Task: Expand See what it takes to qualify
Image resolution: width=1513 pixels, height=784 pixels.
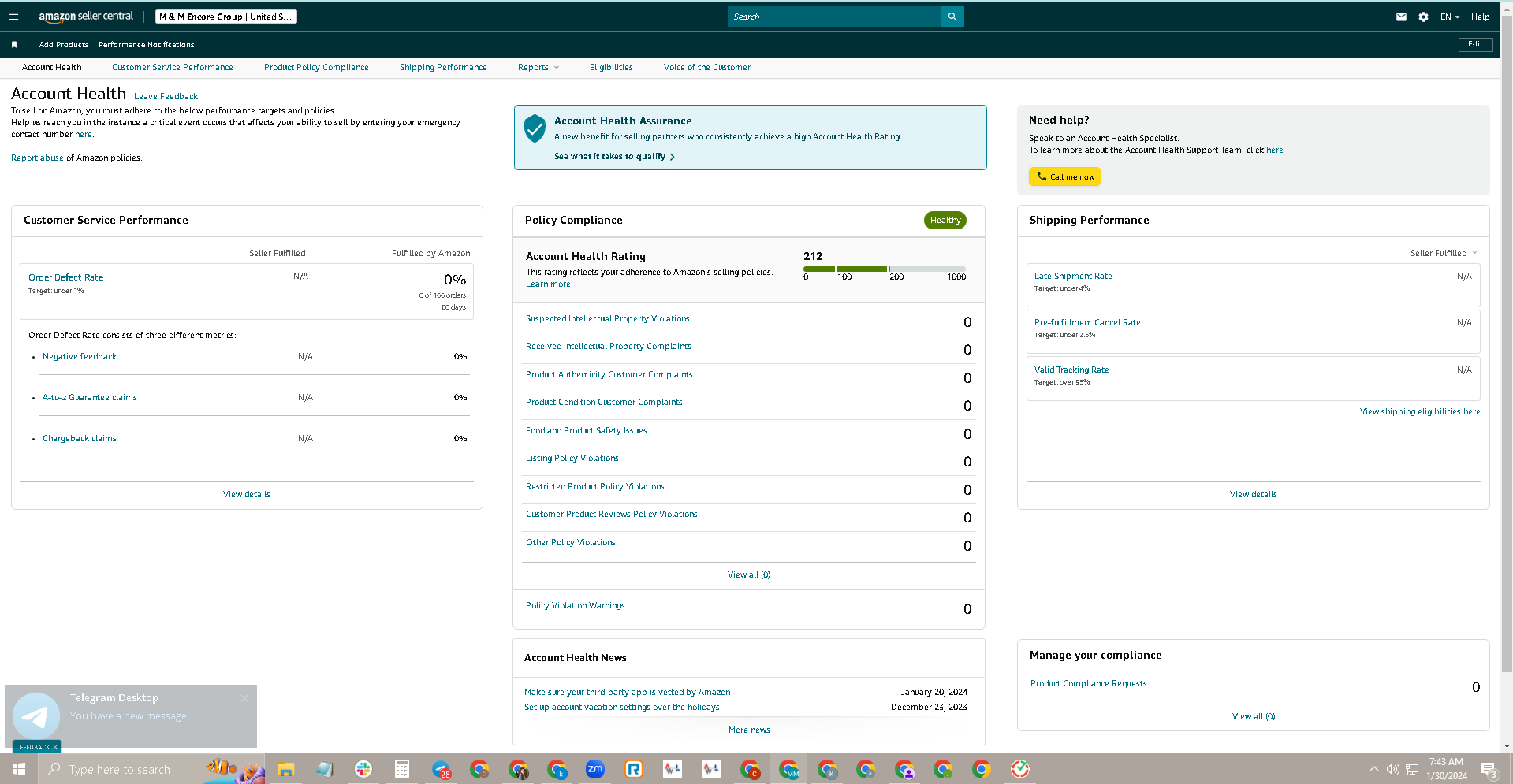Action: [x=614, y=157]
